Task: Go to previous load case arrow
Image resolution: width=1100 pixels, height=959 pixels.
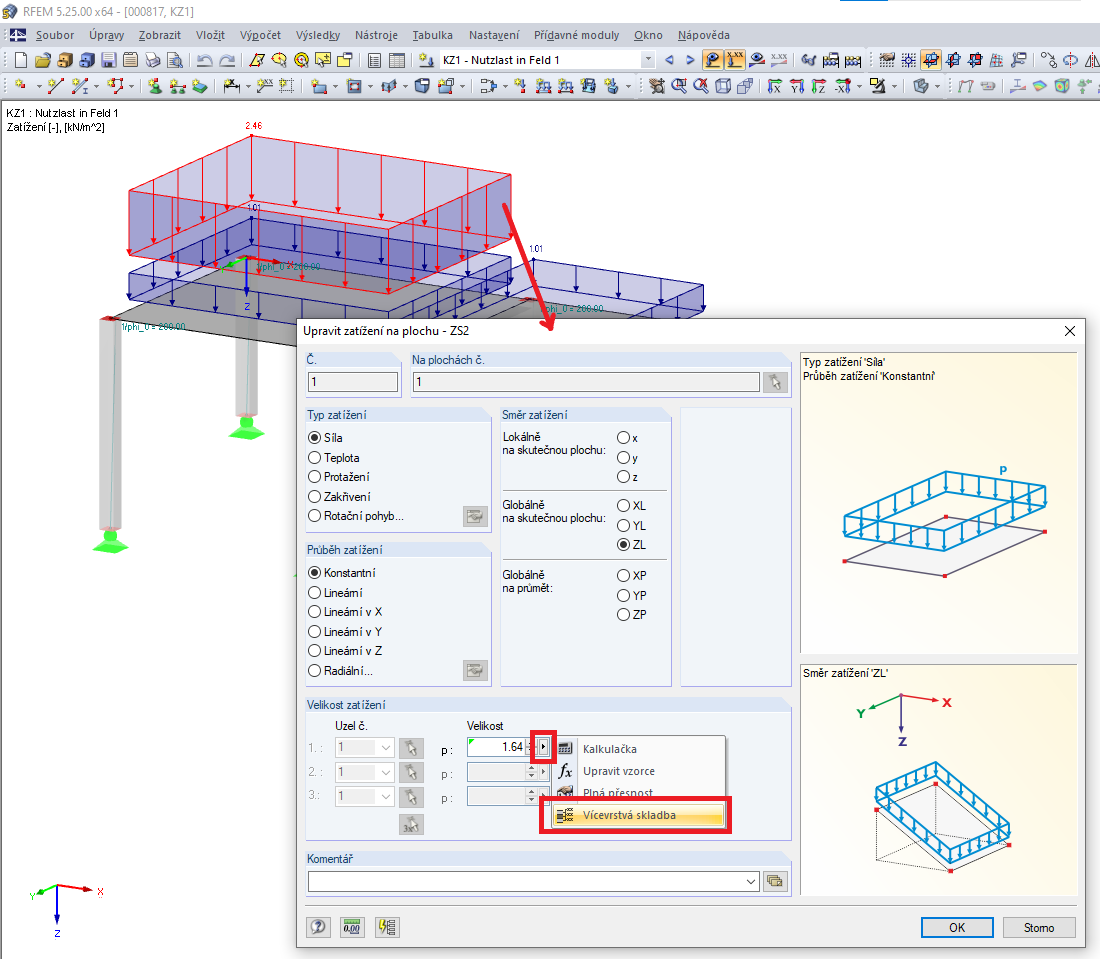Action: pyautogui.click(x=669, y=60)
